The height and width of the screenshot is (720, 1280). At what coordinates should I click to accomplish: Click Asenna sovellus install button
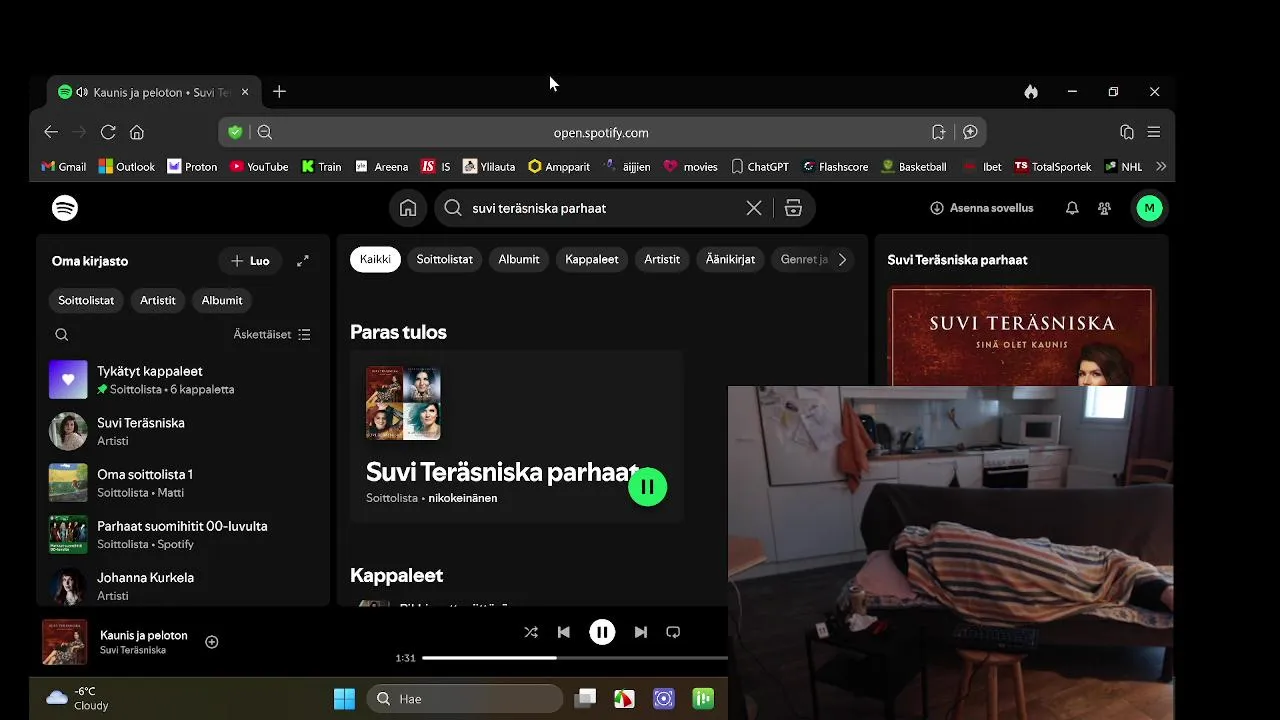pyautogui.click(x=981, y=208)
